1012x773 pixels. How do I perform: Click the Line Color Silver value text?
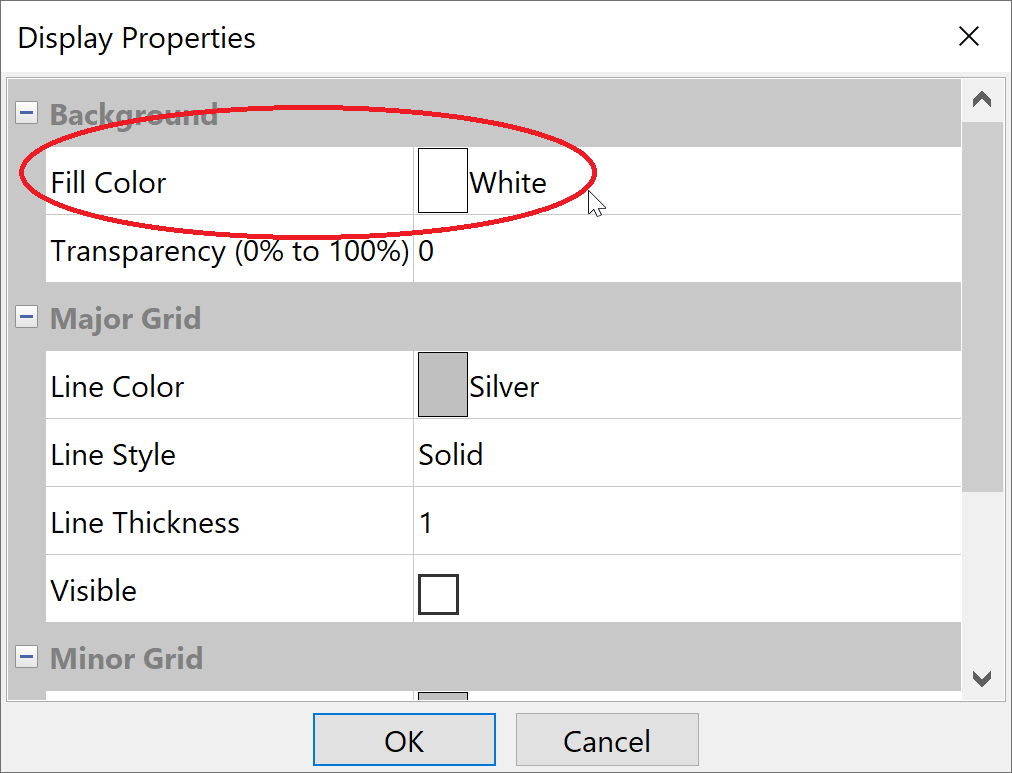click(504, 387)
